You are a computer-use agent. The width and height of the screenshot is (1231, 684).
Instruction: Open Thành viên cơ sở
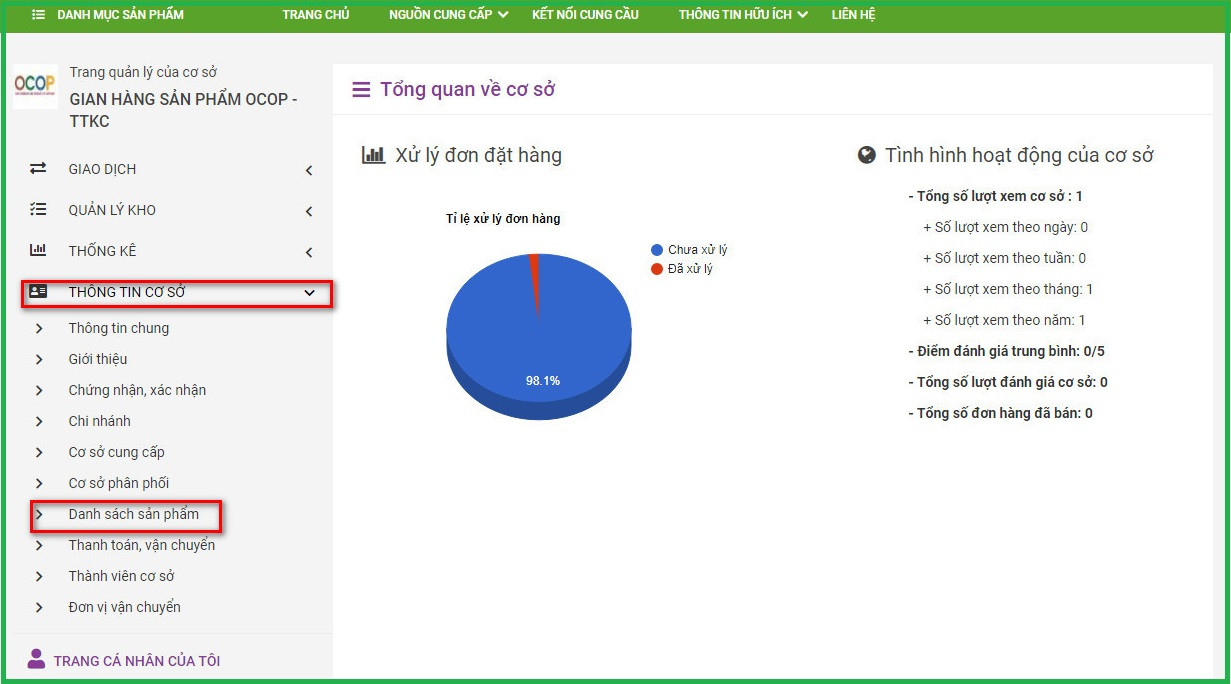(122, 576)
